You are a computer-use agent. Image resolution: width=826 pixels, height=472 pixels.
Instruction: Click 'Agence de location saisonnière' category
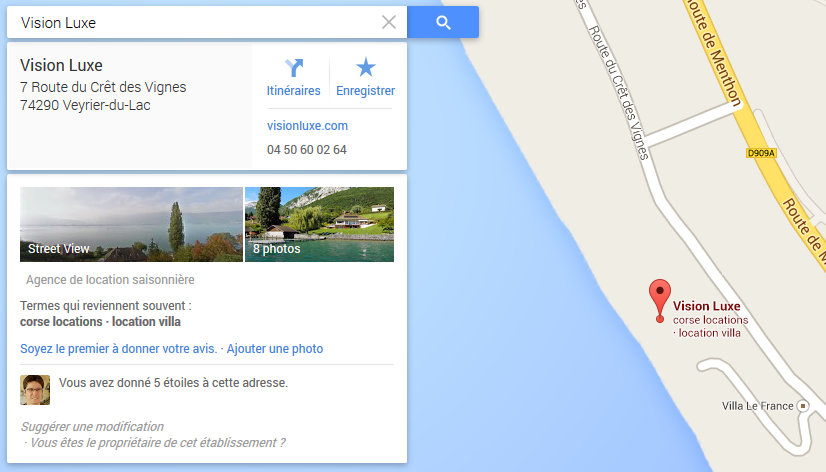click(x=110, y=280)
